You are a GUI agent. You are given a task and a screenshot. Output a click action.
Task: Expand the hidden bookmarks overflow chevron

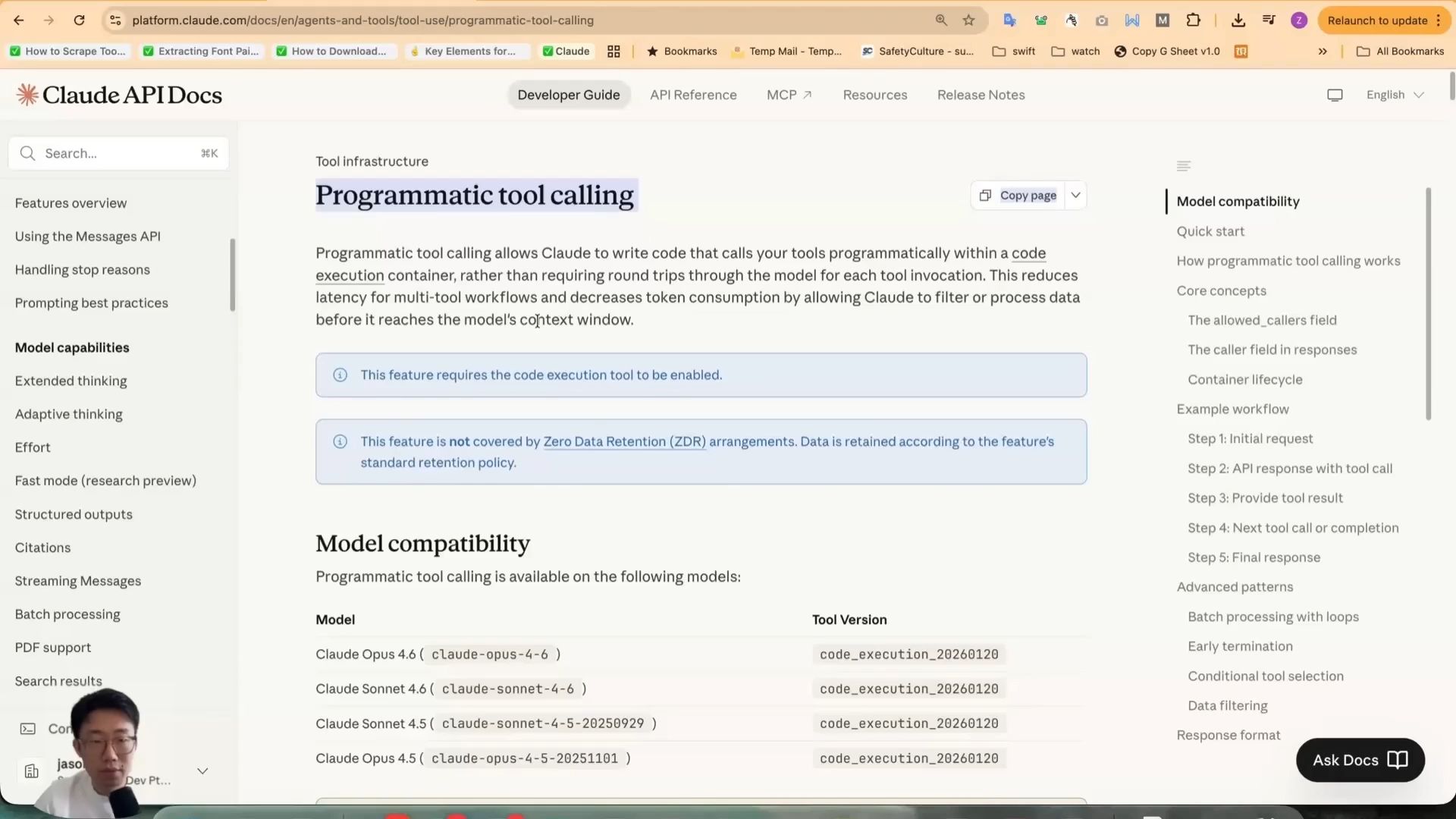[x=1323, y=52]
